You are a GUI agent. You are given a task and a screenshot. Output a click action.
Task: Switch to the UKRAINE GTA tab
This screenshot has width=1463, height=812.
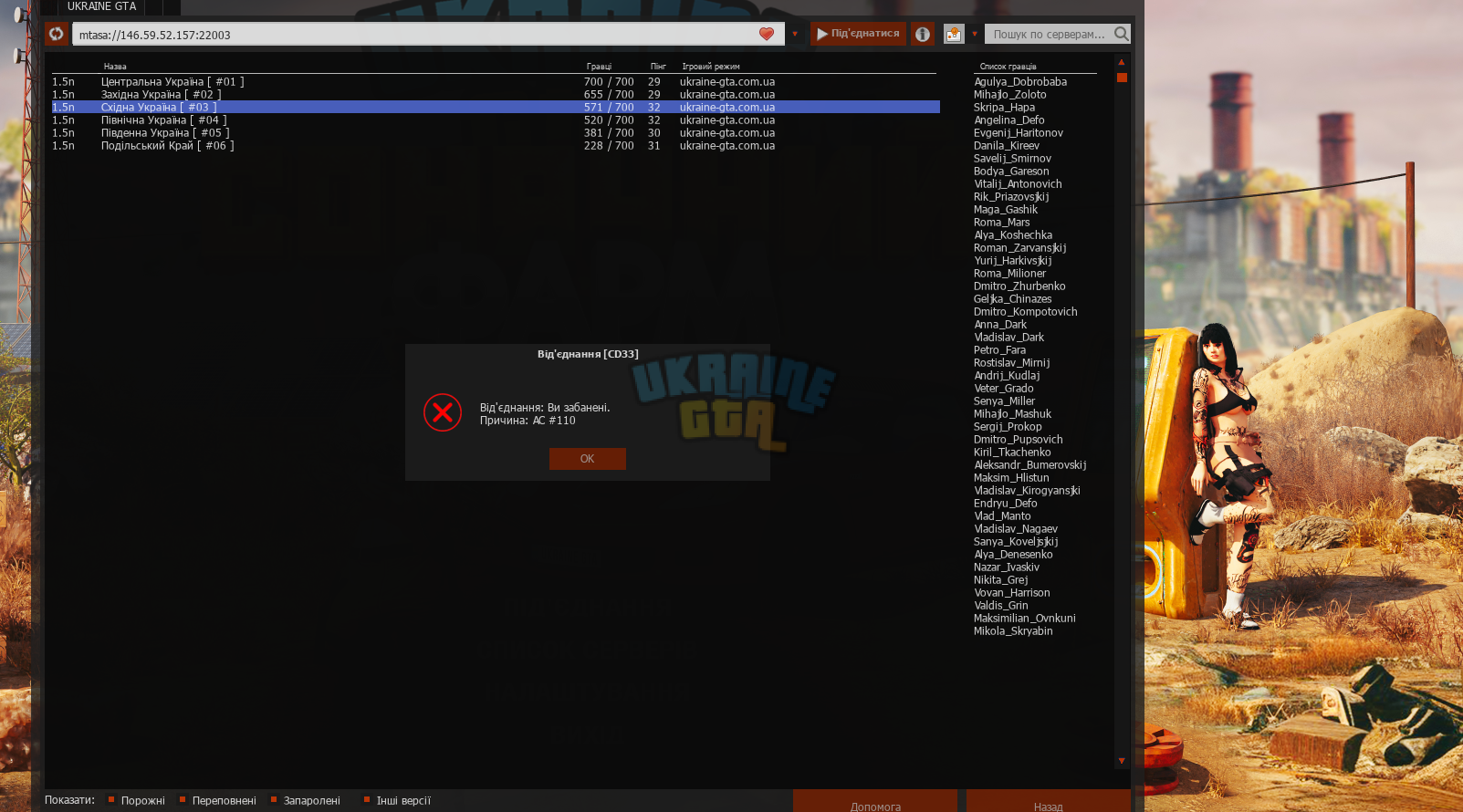coord(101,6)
